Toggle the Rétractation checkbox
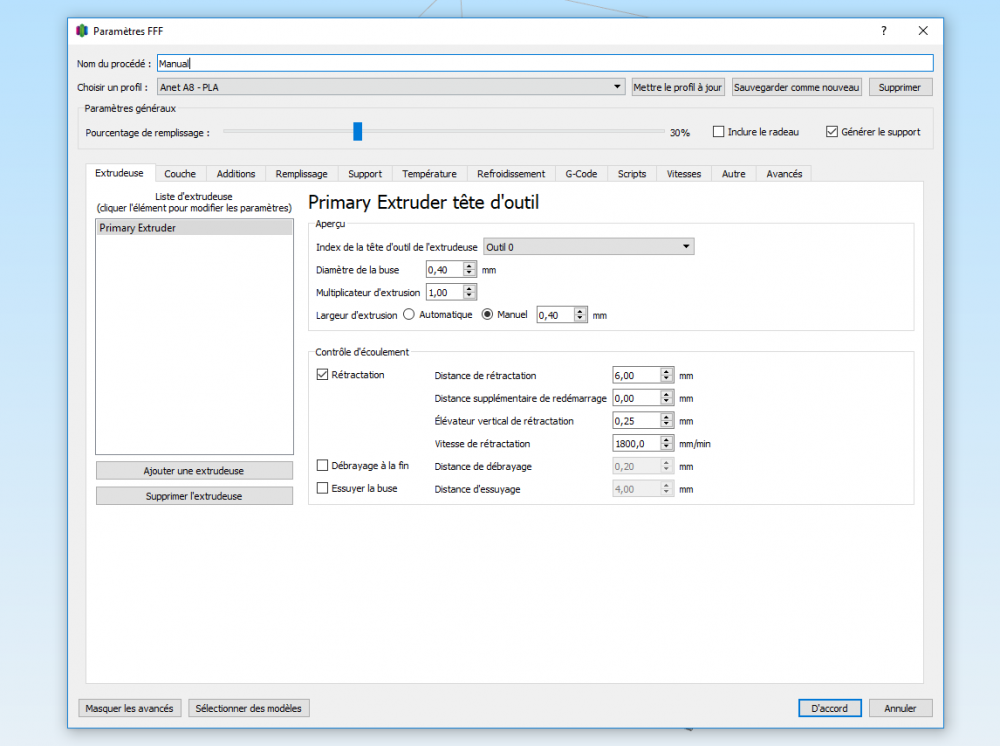 click(x=322, y=374)
